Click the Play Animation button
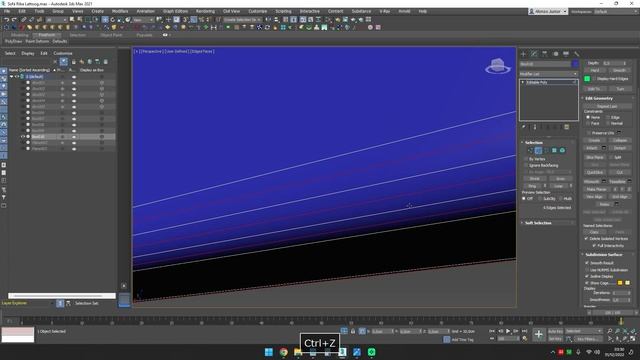The width and height of the screenshot is (640, 360). pyautogui.click(x=508, y=331)
